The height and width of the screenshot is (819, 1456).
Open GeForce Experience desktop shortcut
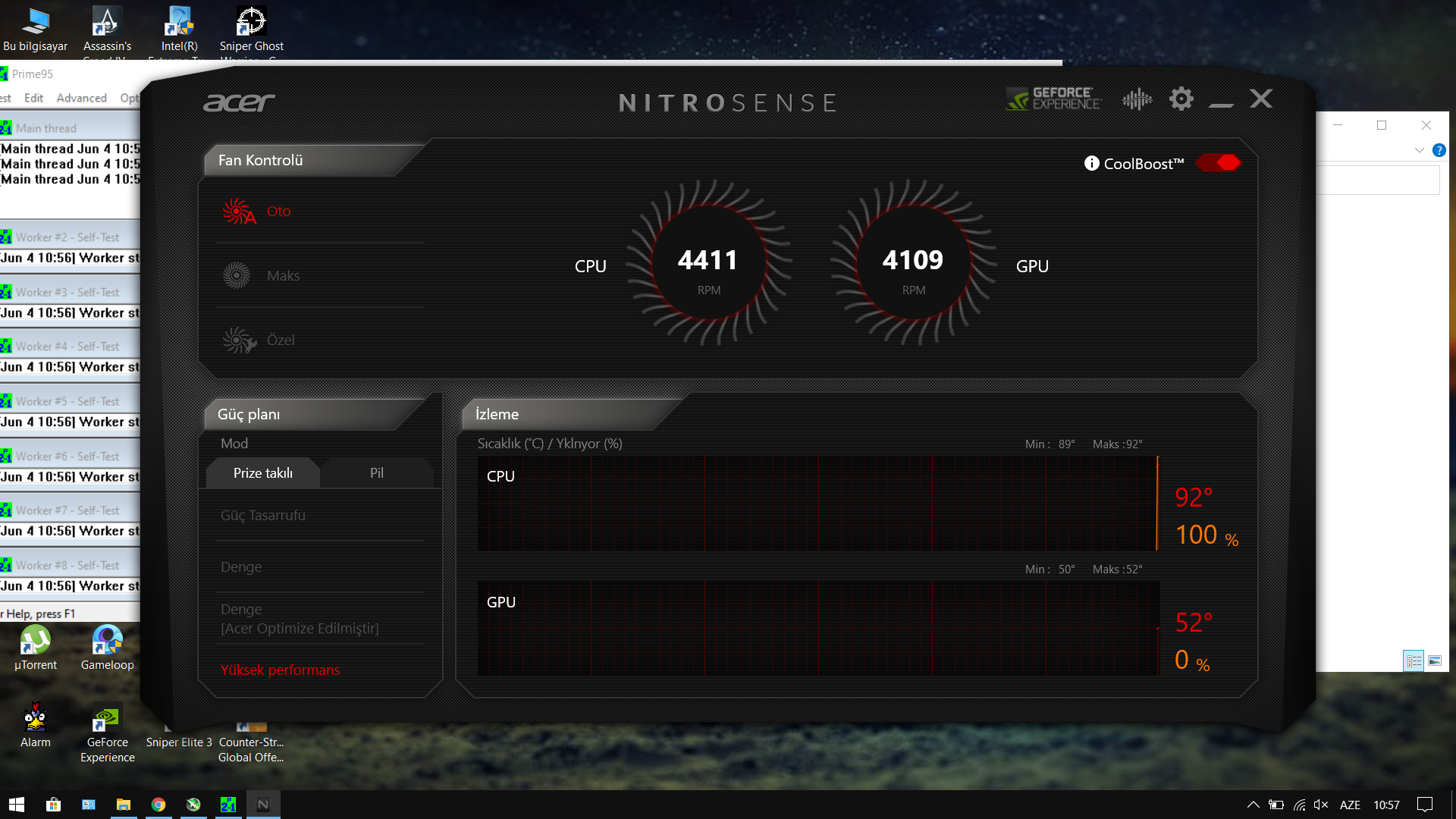click(107, 733)
